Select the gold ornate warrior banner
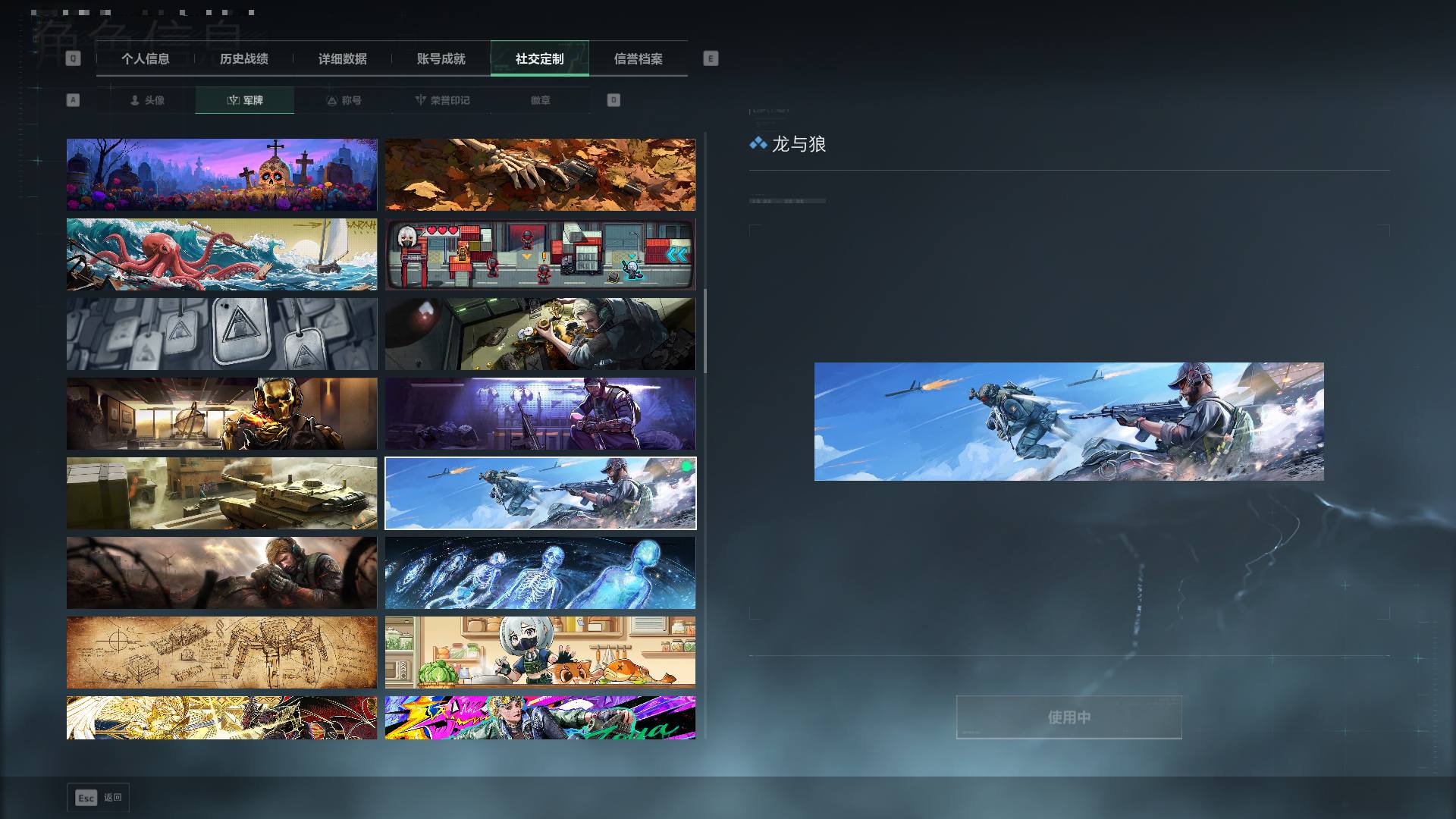The width and height of the screenshot is (1456, 819). pos(221,717)
